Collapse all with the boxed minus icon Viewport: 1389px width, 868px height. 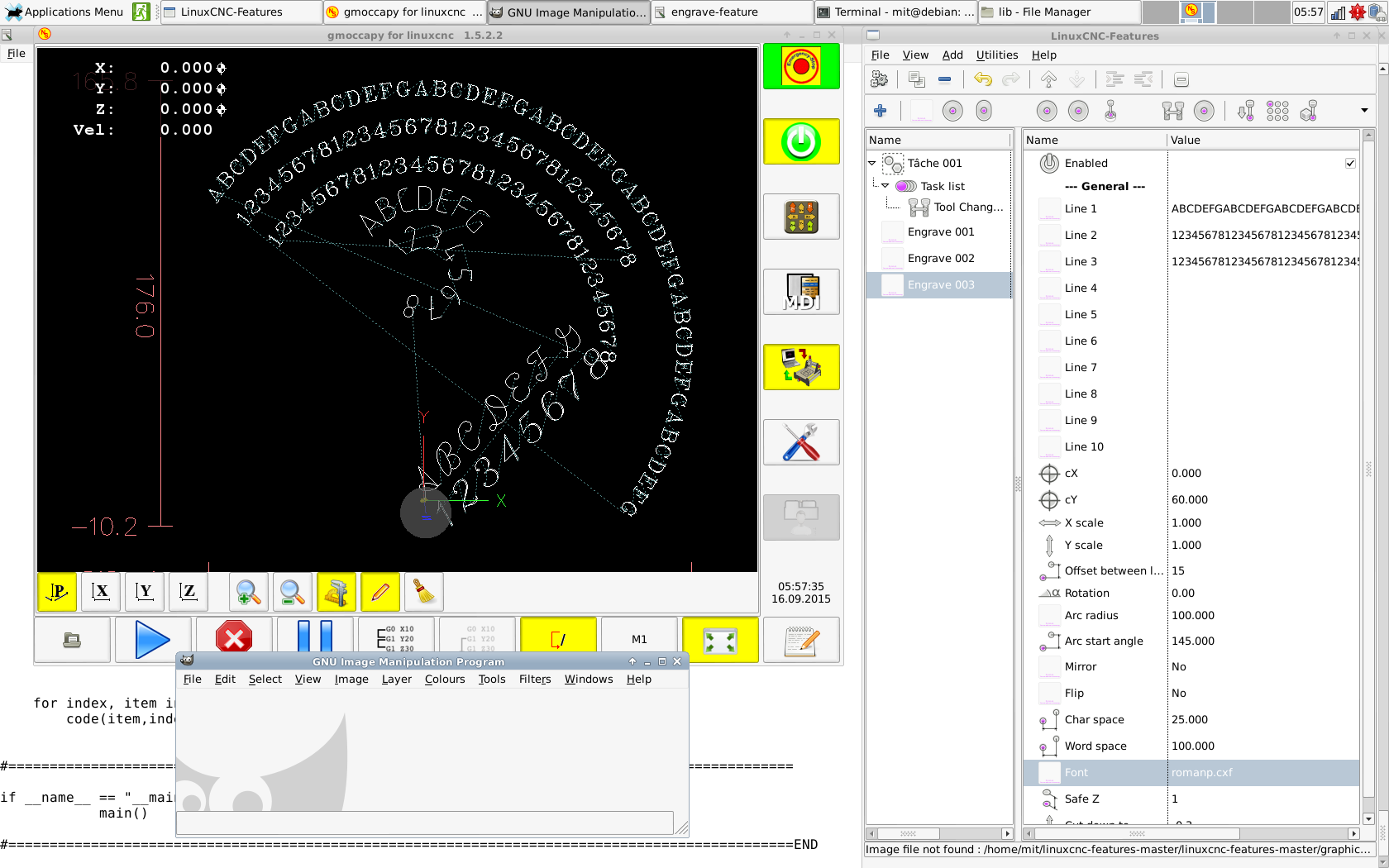click(1181, 79)
